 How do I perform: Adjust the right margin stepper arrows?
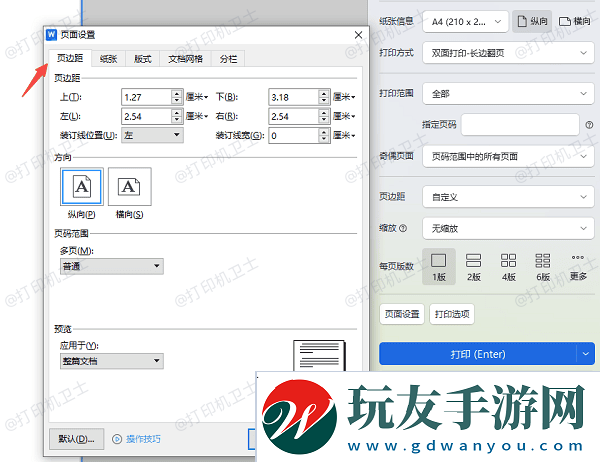324,116
